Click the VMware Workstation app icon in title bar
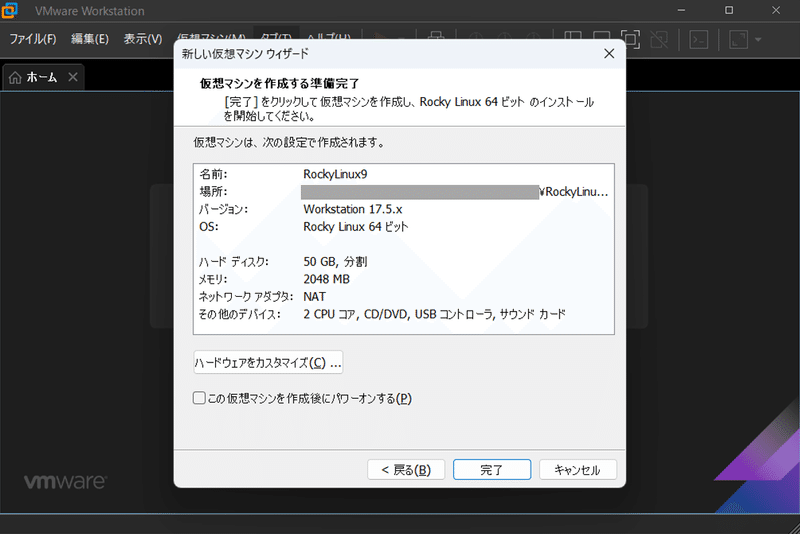This screenshot has height=534, width=800. pos(9,10)
